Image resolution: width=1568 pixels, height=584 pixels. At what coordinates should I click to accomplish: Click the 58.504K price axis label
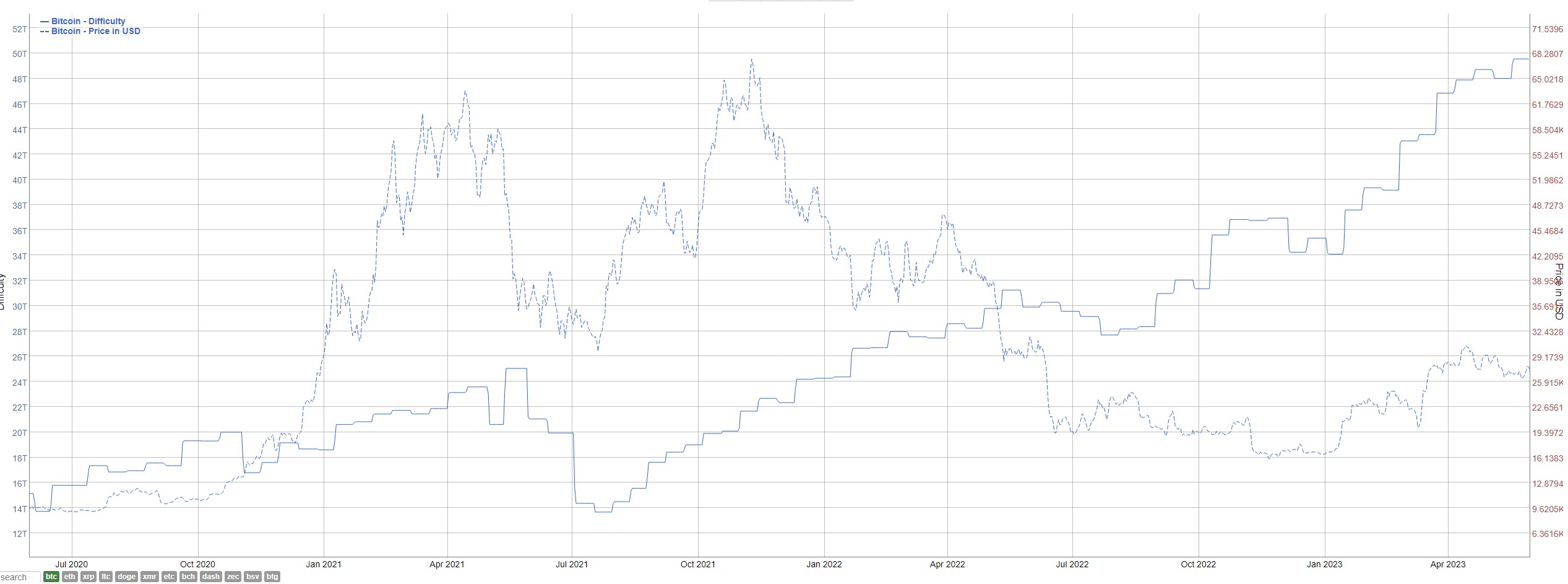pyautogui.click(x=1548, y=130)
